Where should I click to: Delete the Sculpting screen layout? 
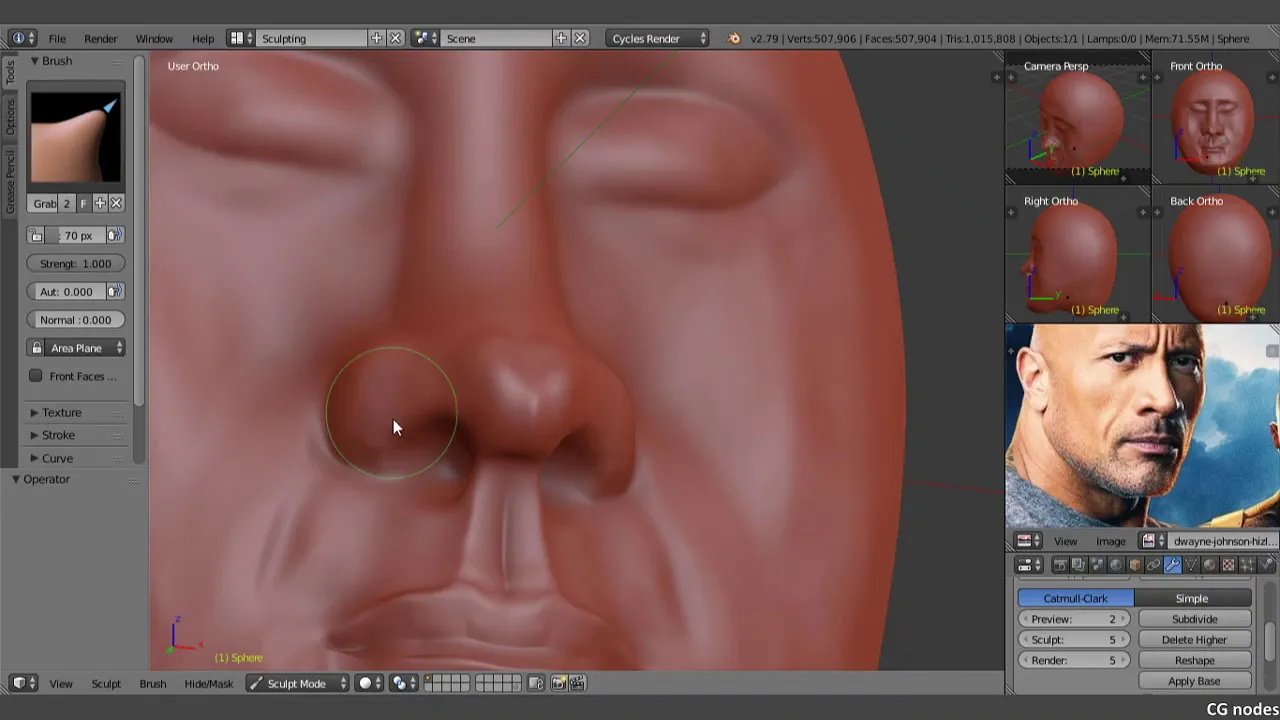point(395,38)
